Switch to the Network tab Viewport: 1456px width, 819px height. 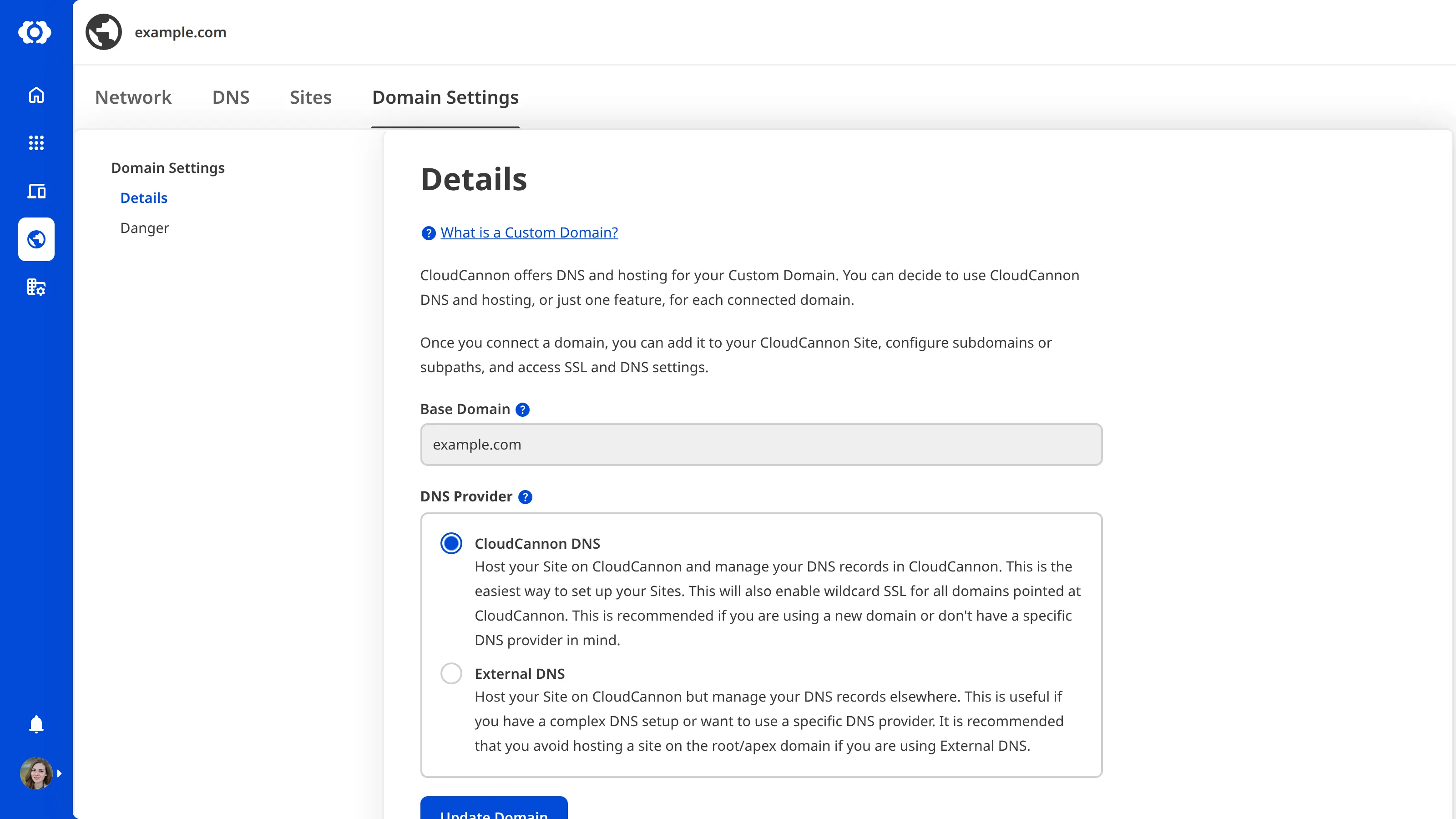(133, 97)
